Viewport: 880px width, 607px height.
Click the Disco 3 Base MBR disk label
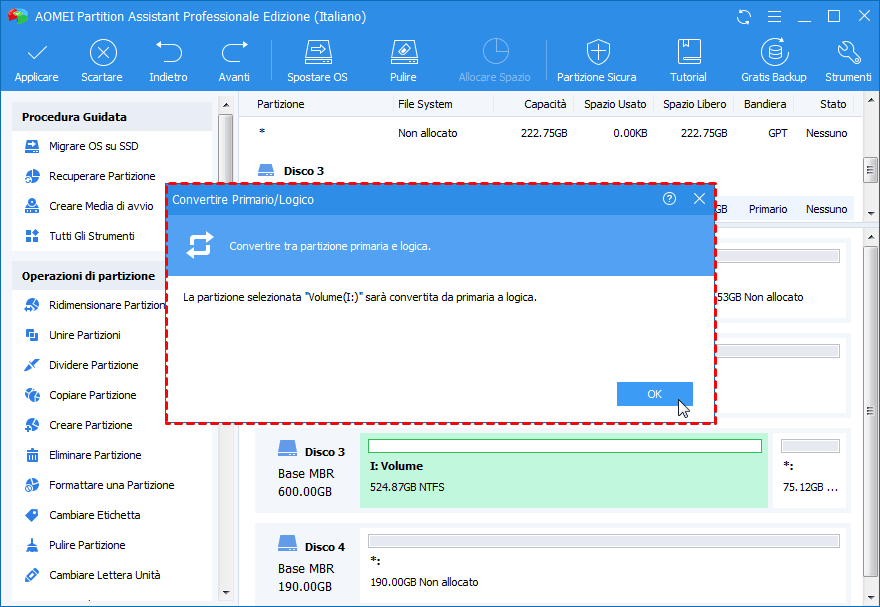(306, 472)
